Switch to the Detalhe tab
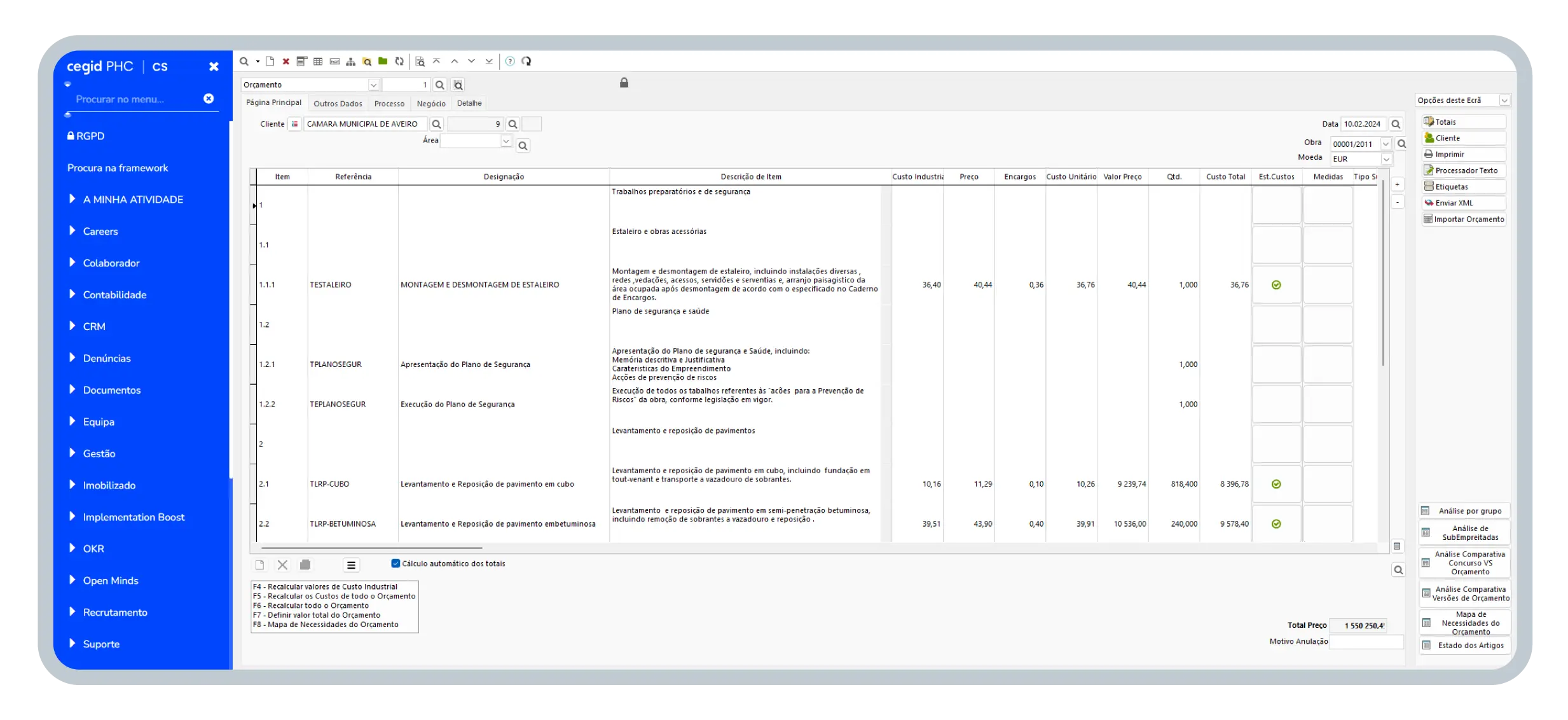The image size is (1568, 720). [x=469, y=103]
